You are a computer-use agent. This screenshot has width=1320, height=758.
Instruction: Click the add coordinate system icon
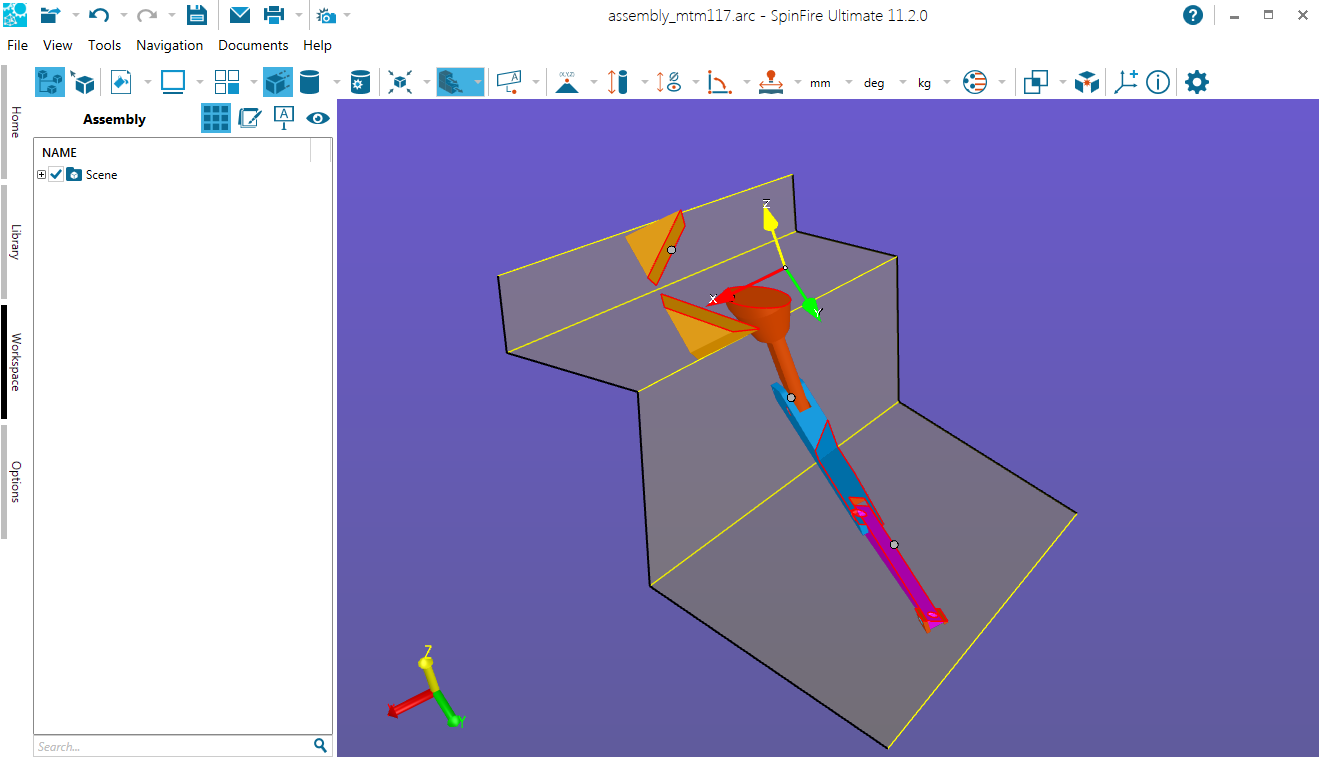pyautogui.click(x=1126, y=83)
